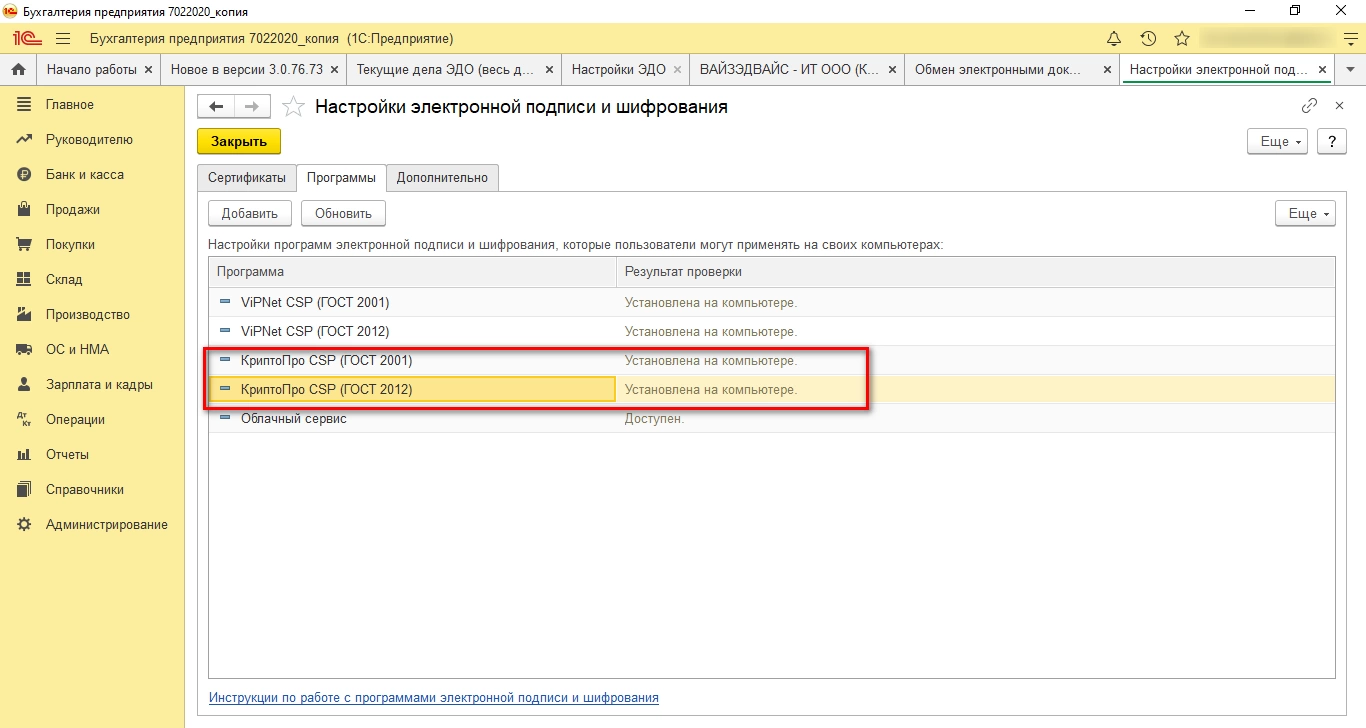
Task: Close the form with the small X icon
Action: pyautogui.click(x=1340, y=106)
